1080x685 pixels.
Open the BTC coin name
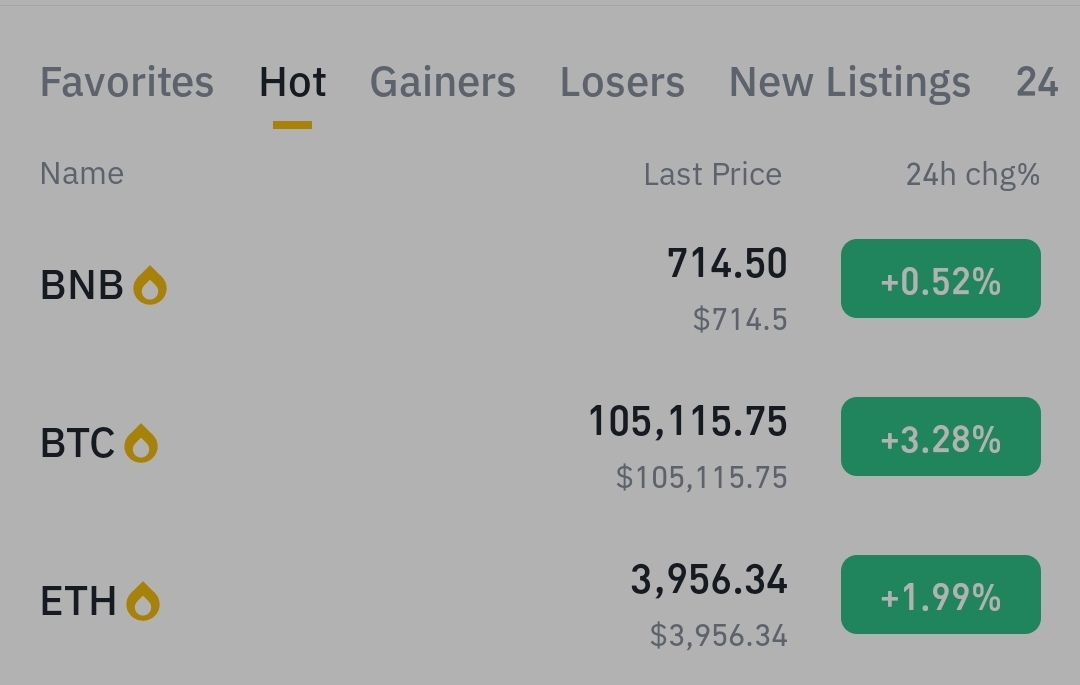pyautogui.click(x=77, y=444)
